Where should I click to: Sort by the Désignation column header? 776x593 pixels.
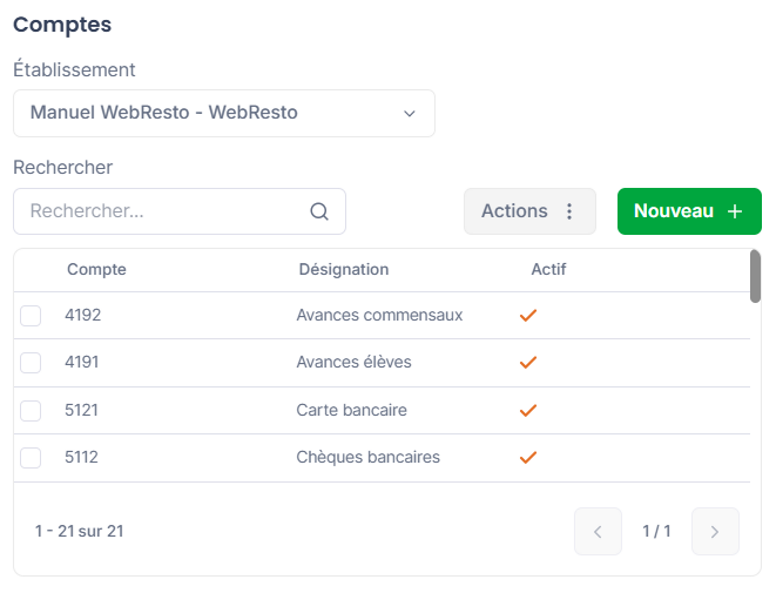[x=343, y=269]
